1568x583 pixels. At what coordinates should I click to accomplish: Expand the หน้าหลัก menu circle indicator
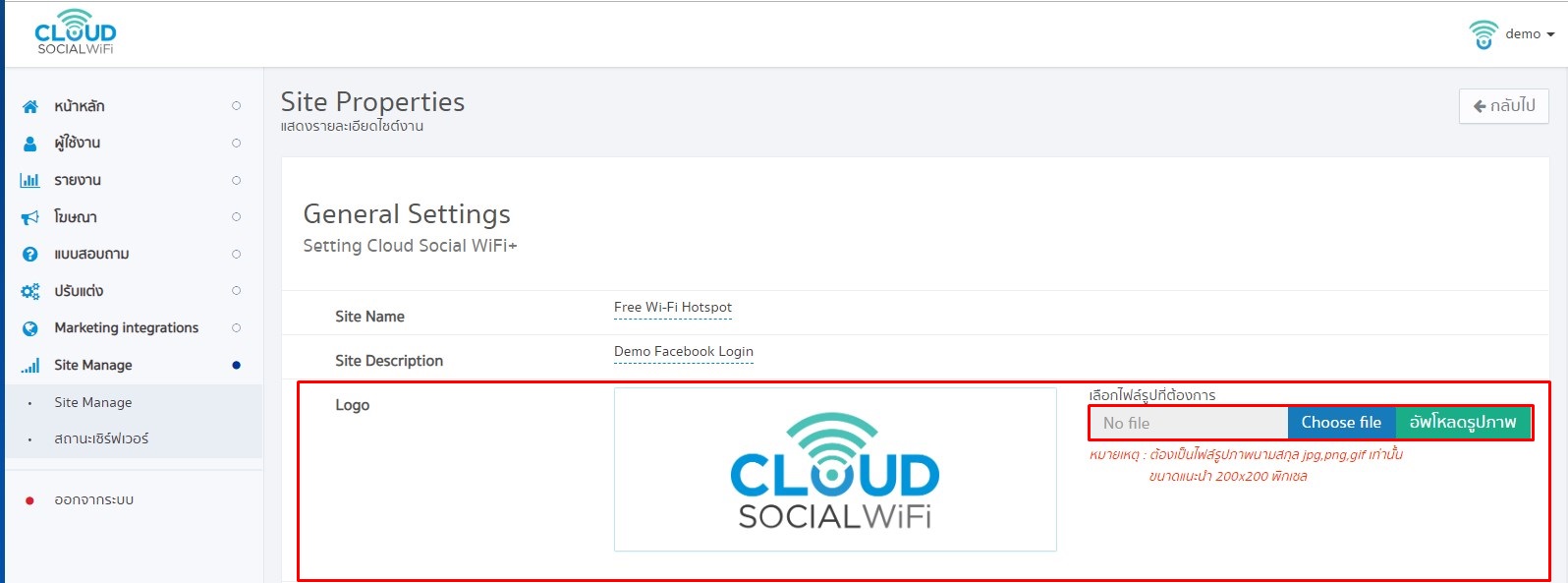[x=236, y=106]
